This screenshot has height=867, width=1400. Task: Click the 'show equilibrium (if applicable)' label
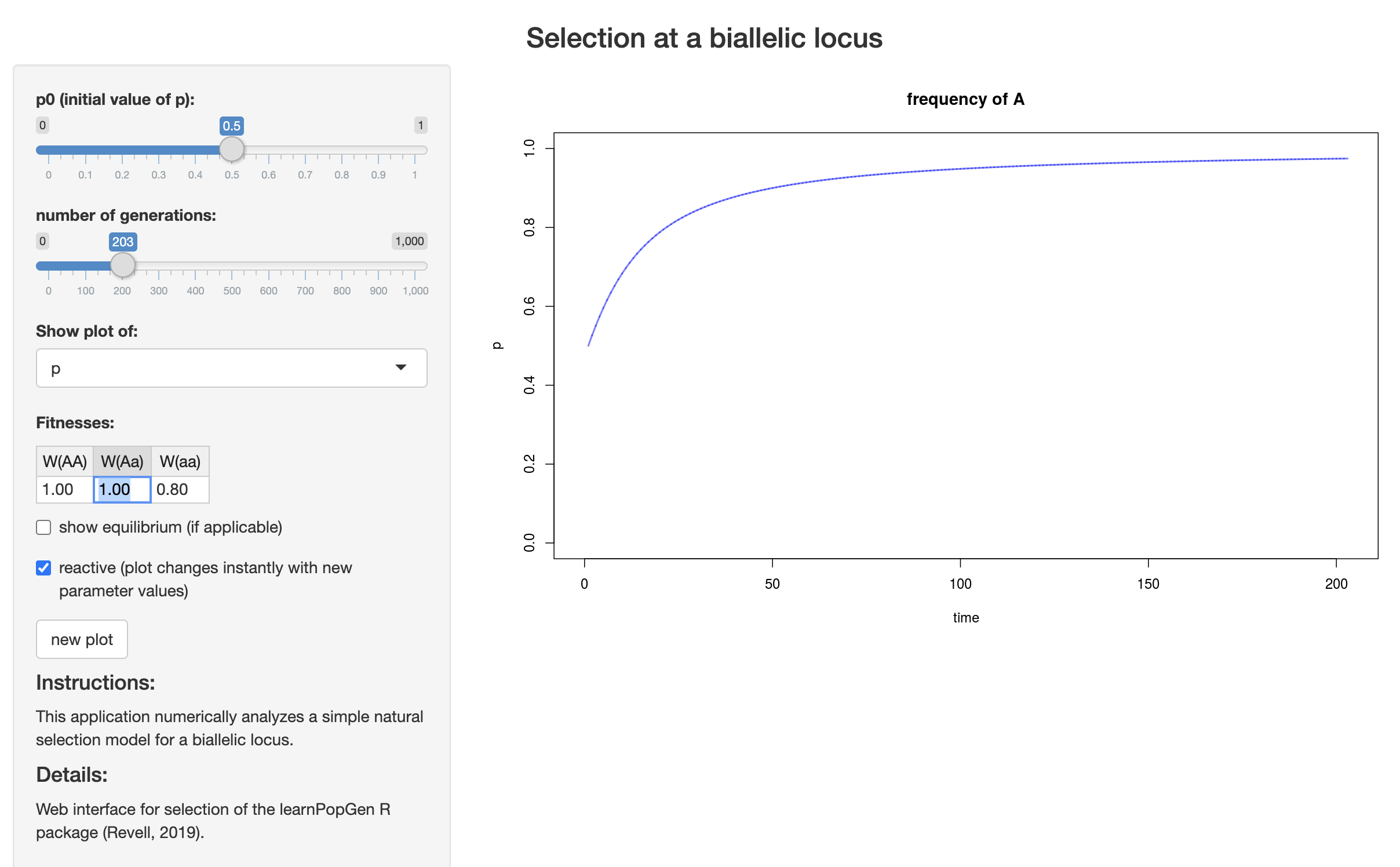[x=170, y=527]
